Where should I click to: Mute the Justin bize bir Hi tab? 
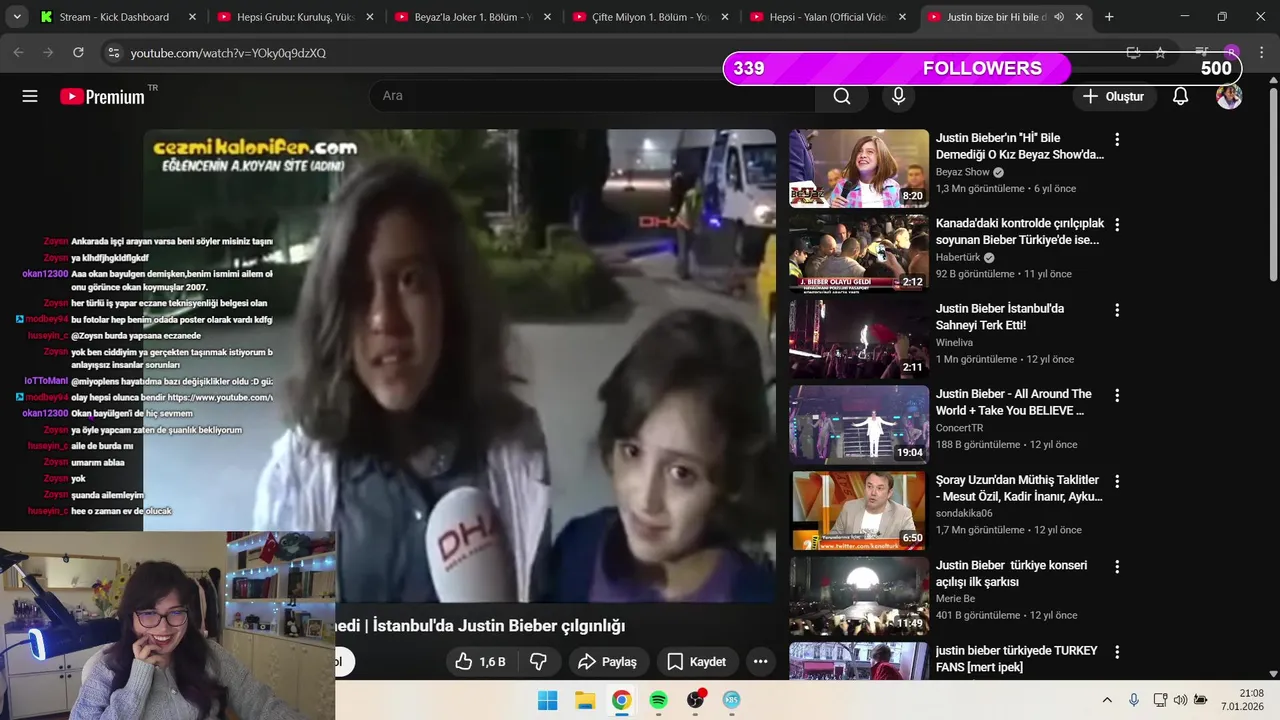(x=1059, y=17)
